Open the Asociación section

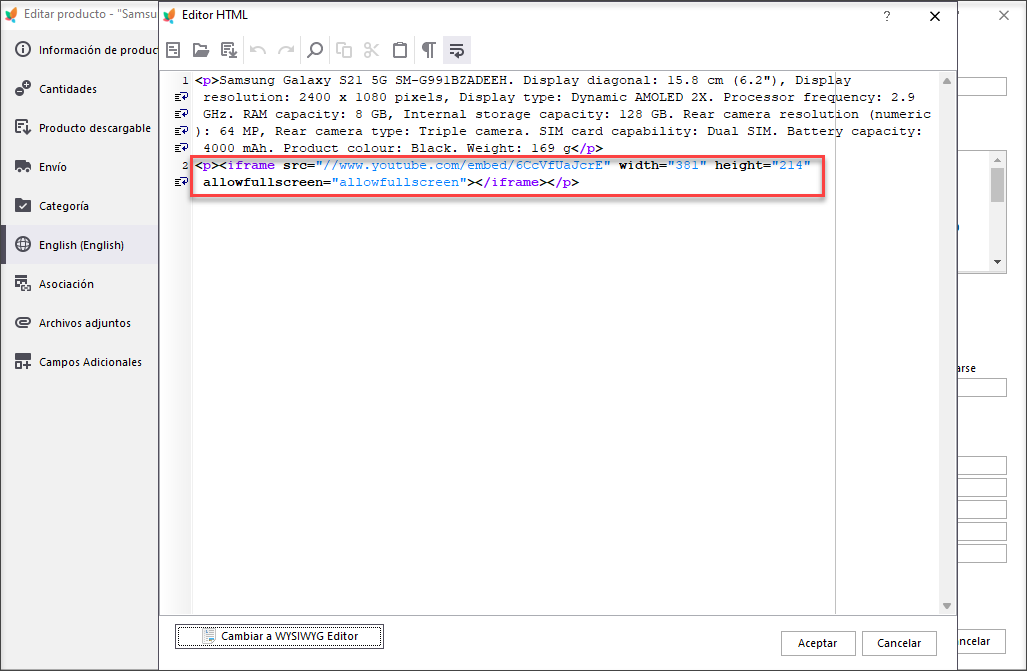[79, 284]
